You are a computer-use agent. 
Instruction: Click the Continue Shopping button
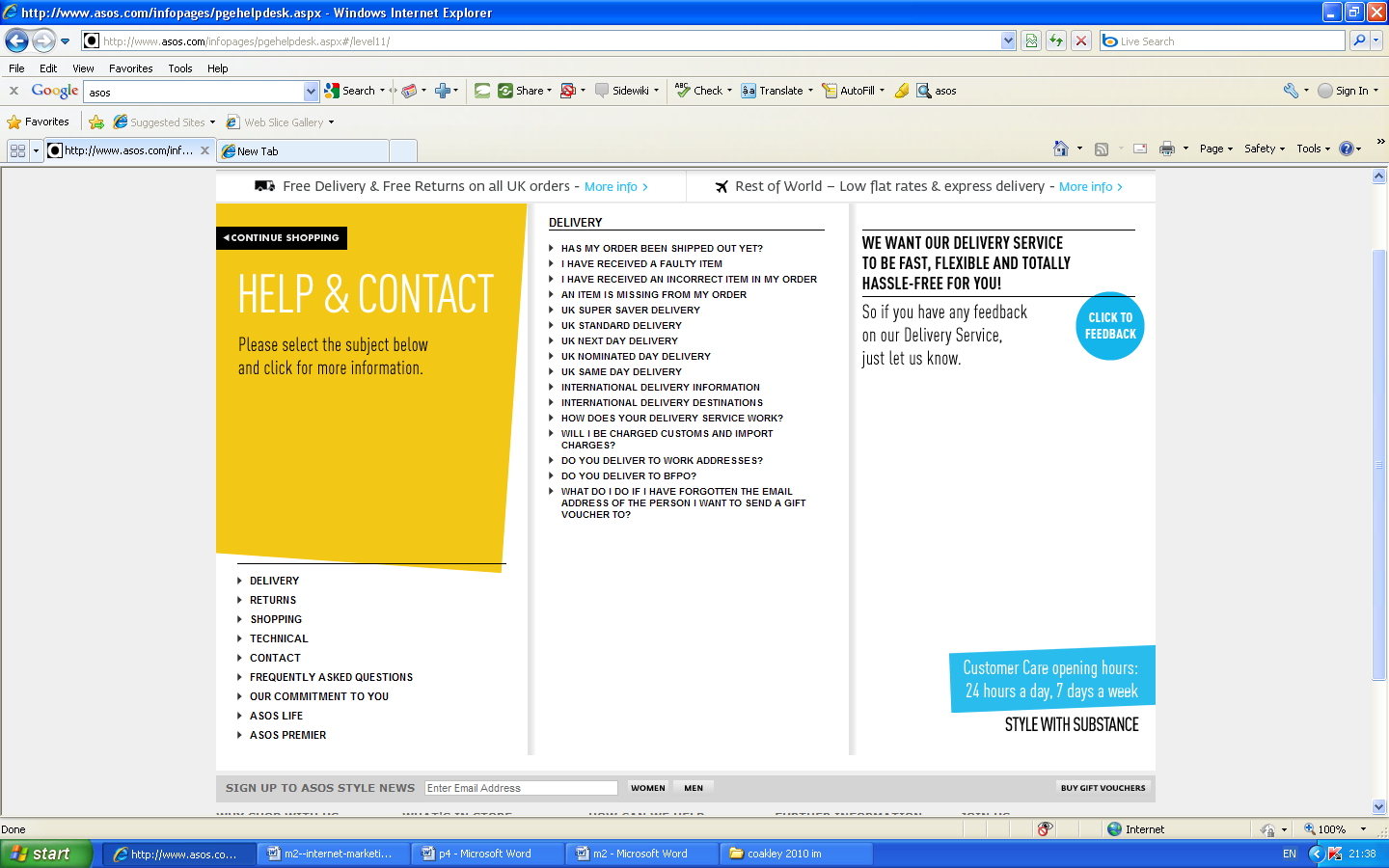[x=282, y=237]
